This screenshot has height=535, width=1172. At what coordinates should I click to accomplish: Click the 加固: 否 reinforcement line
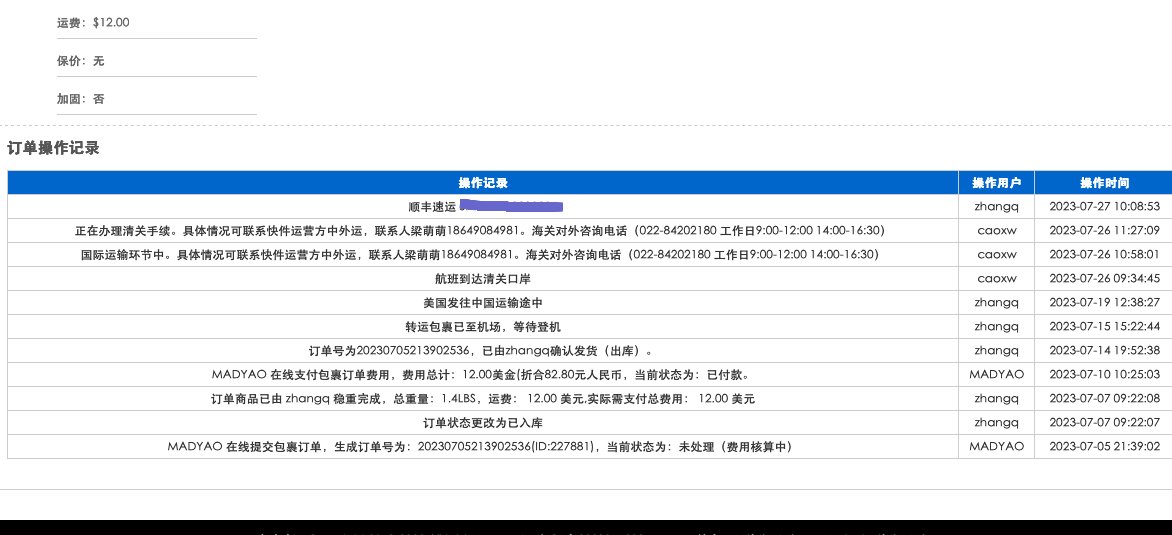coord(81,99)
